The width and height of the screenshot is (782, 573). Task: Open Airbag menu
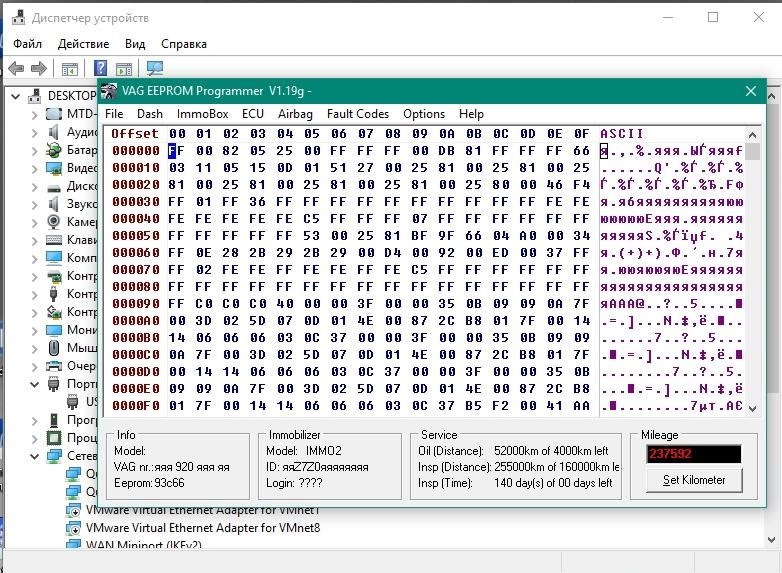tap(295, 114)
